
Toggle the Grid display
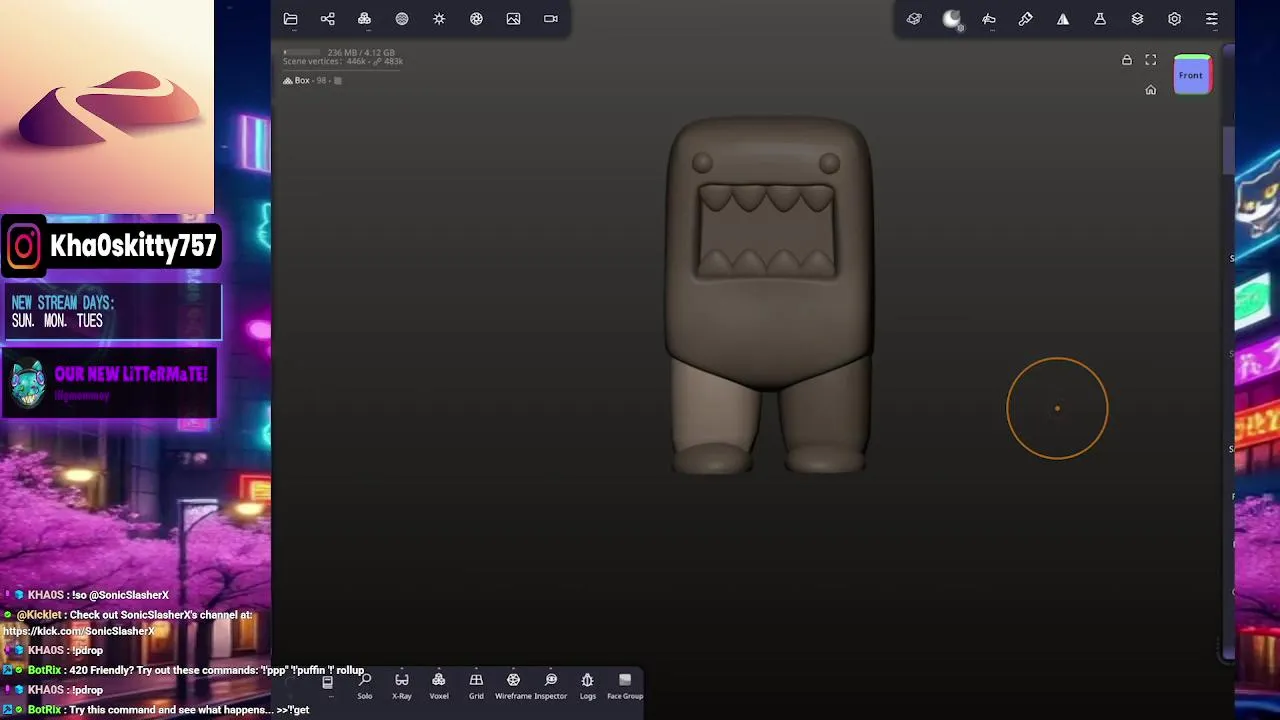pos(476,686)
